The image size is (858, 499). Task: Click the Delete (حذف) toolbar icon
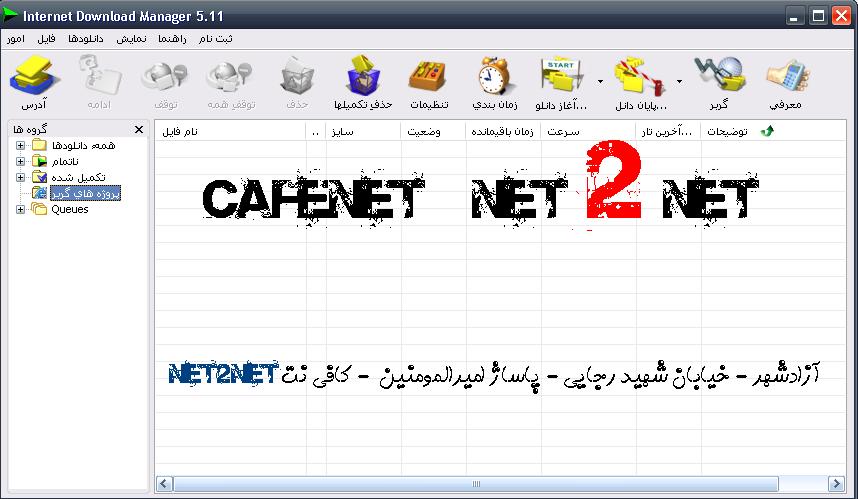coord(297,77)
